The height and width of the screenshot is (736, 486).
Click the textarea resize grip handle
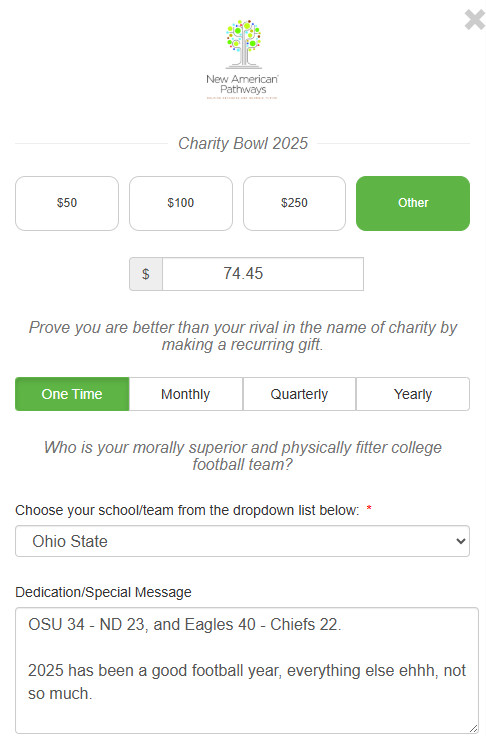tap(473, 728)
